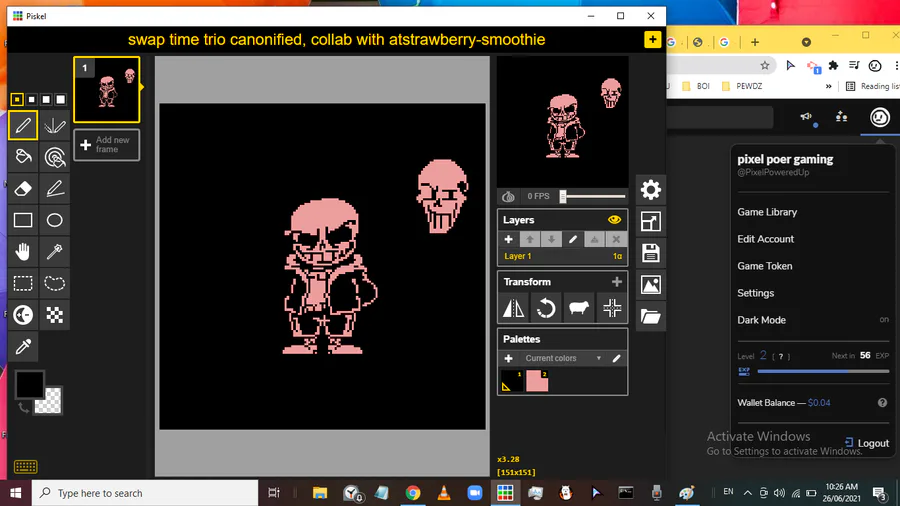Select the Pen tool in Piskel
Viewport: 900px width, 506px height.
point(23,125)
